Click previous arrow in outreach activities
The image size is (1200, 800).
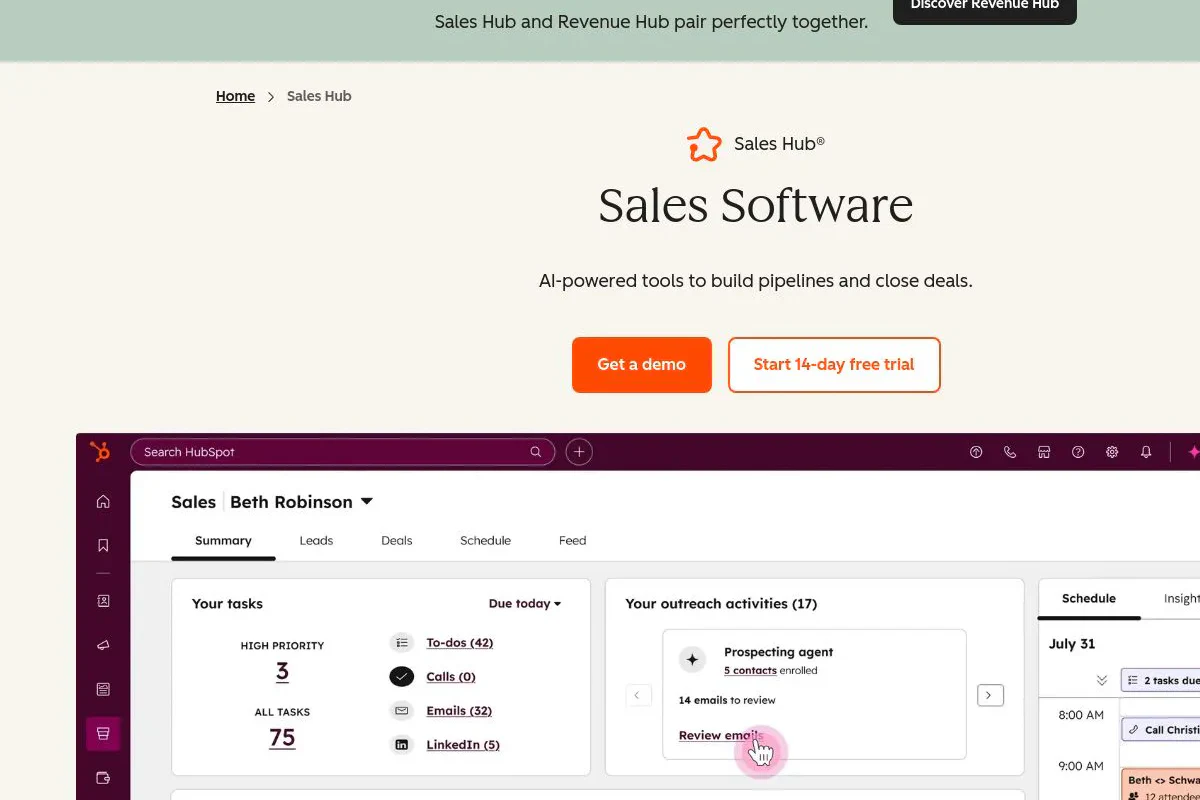click(x=639, y=695)
